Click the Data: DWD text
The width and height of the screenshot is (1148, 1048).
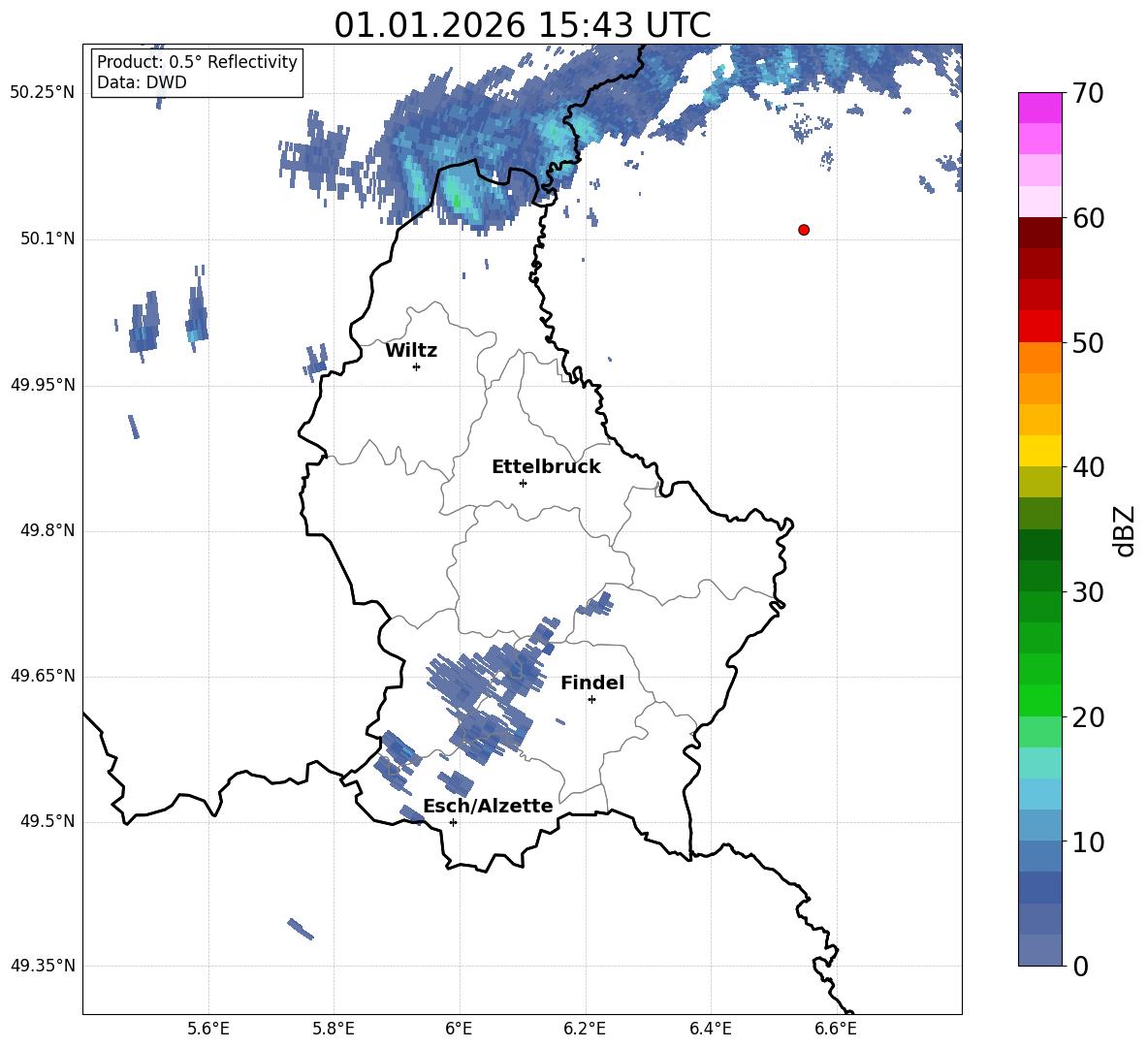point(142,82)
